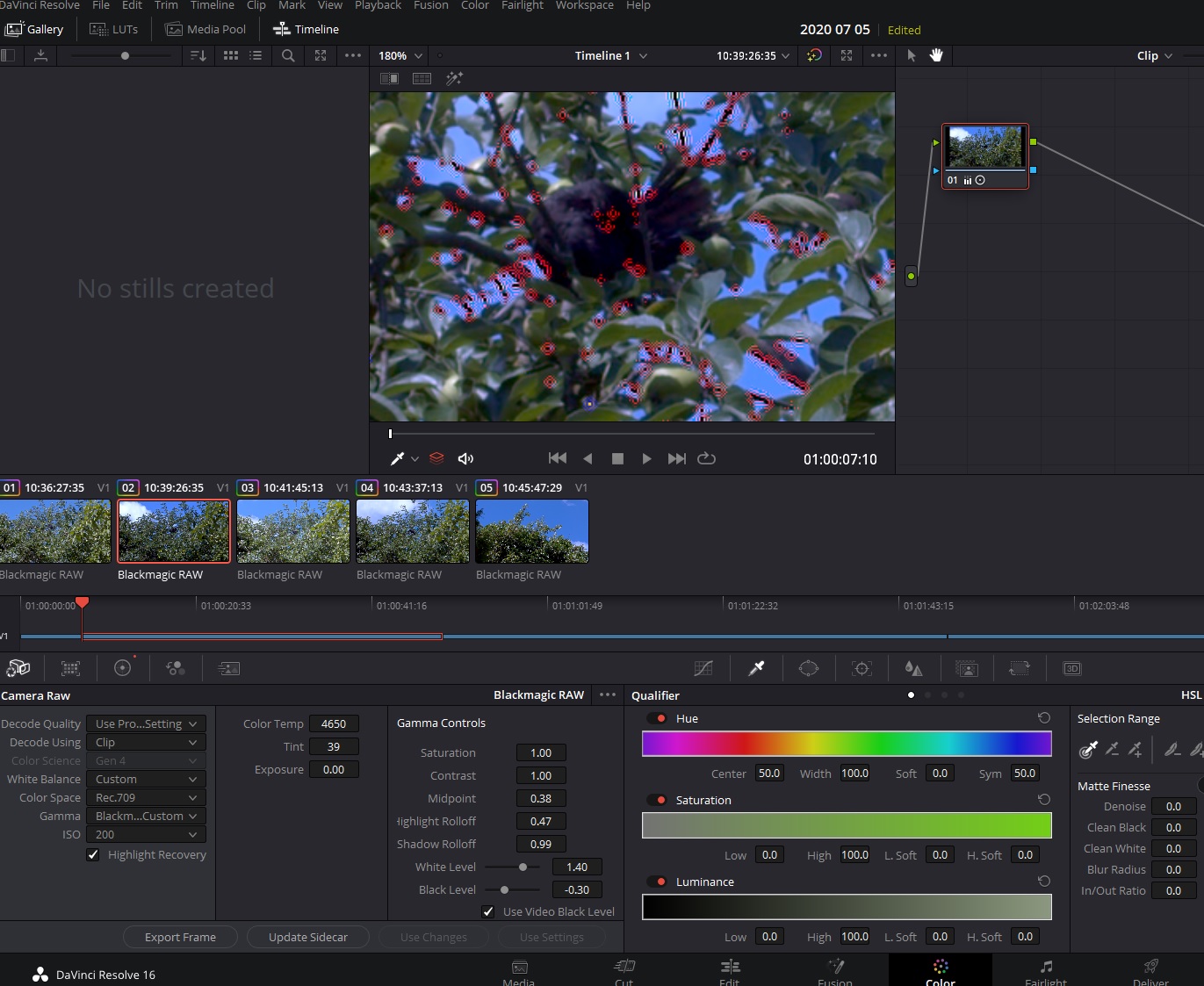This screenshot has height=986, width=1204.
Task: Adjust the White Level slider handle
Action: pyautogui.click(x=523, y=867)
